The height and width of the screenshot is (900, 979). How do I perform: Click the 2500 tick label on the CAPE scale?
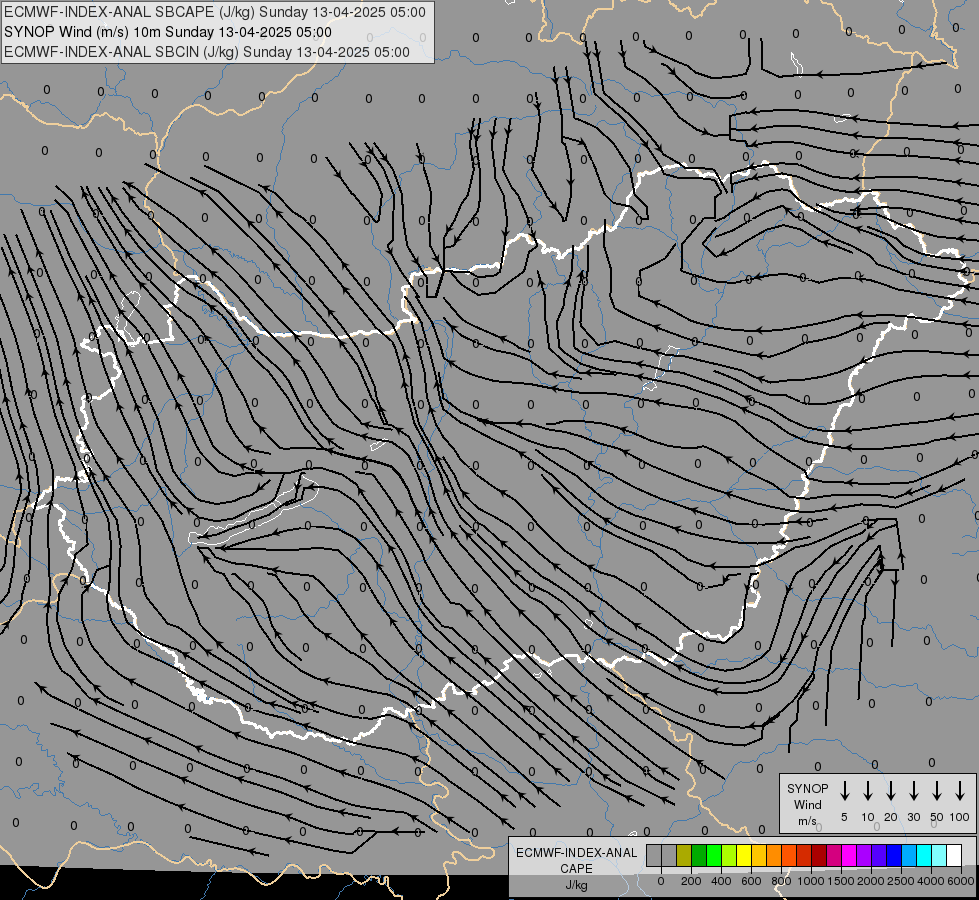[x=900, y=881]
